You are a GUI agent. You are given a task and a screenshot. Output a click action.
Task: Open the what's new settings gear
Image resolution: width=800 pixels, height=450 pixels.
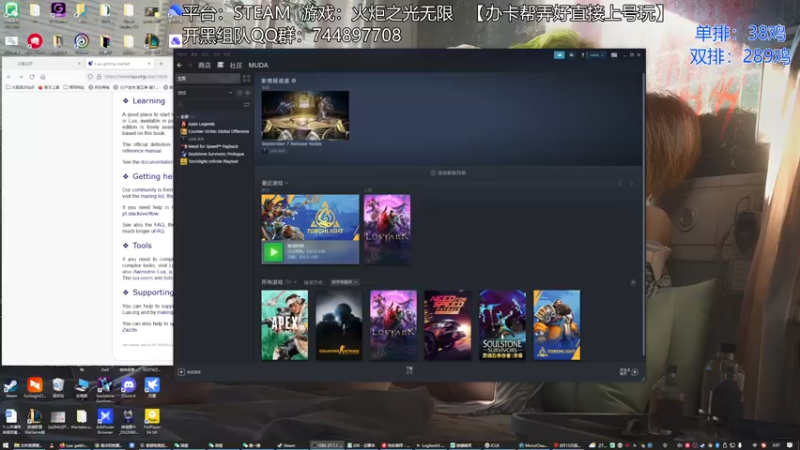point(294,81)
